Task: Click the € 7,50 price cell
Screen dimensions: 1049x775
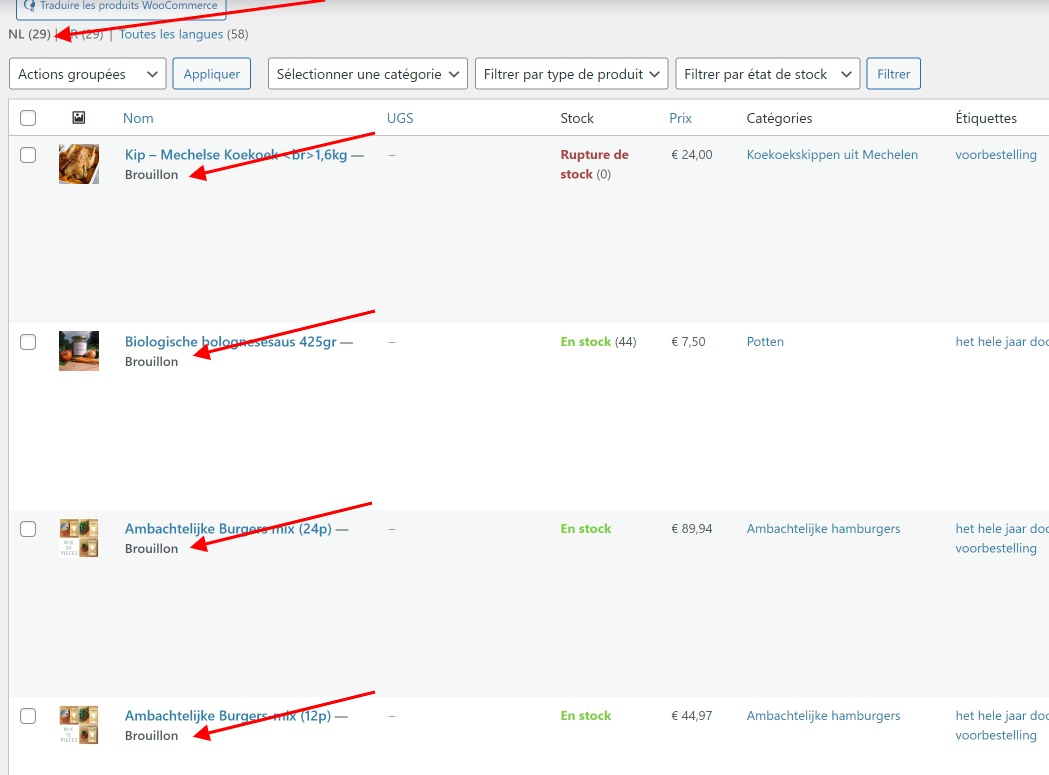Action: [x=688, y=341]
